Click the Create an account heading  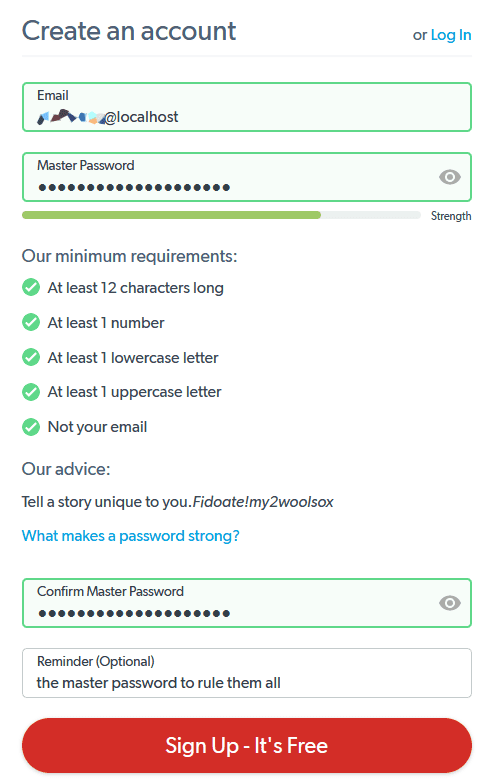pos(129,31)
